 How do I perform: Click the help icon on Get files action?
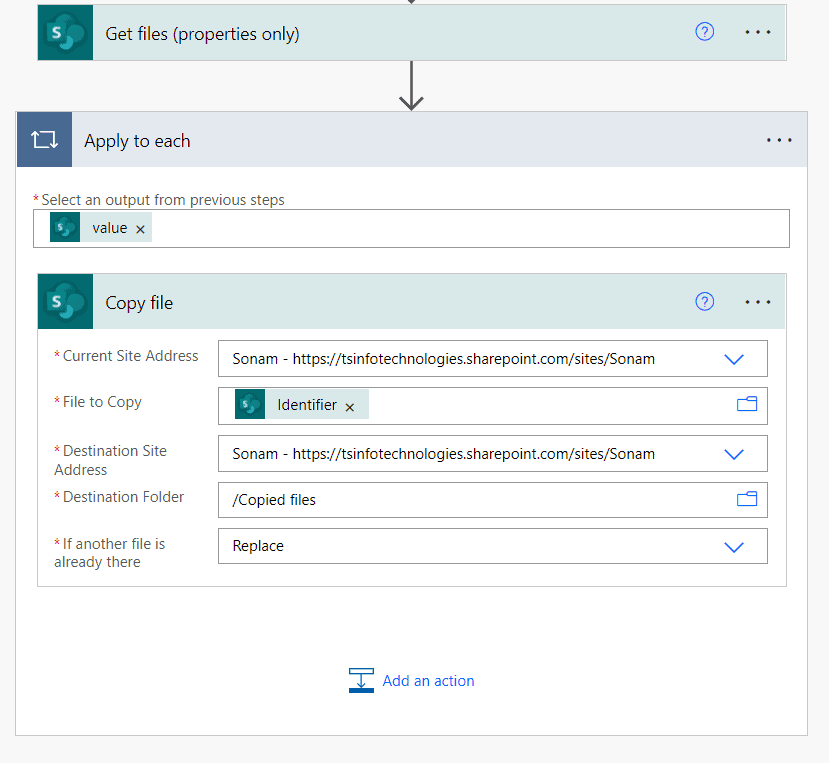coord(704,31)
